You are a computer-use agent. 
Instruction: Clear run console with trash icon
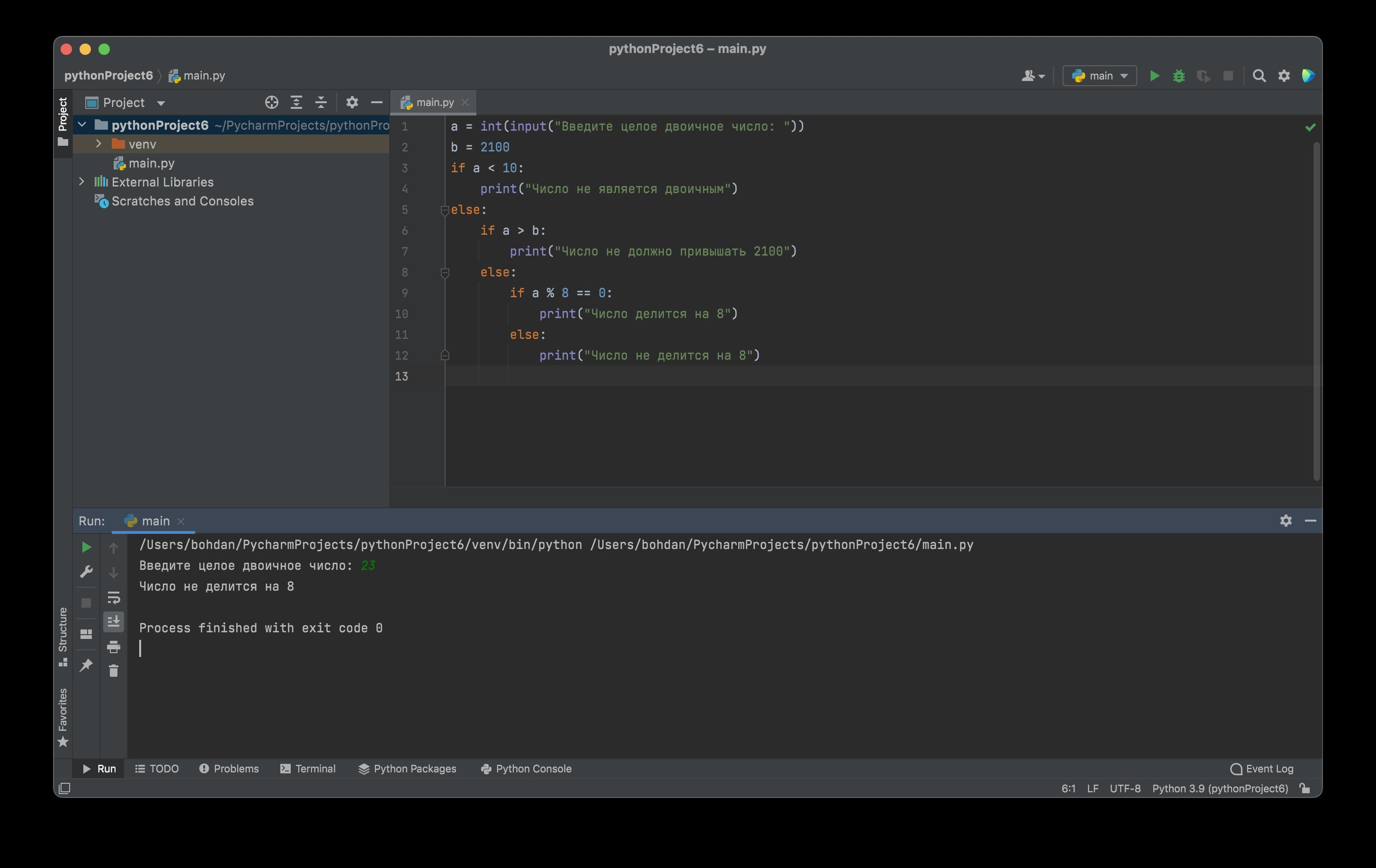(x=113, y=671)
